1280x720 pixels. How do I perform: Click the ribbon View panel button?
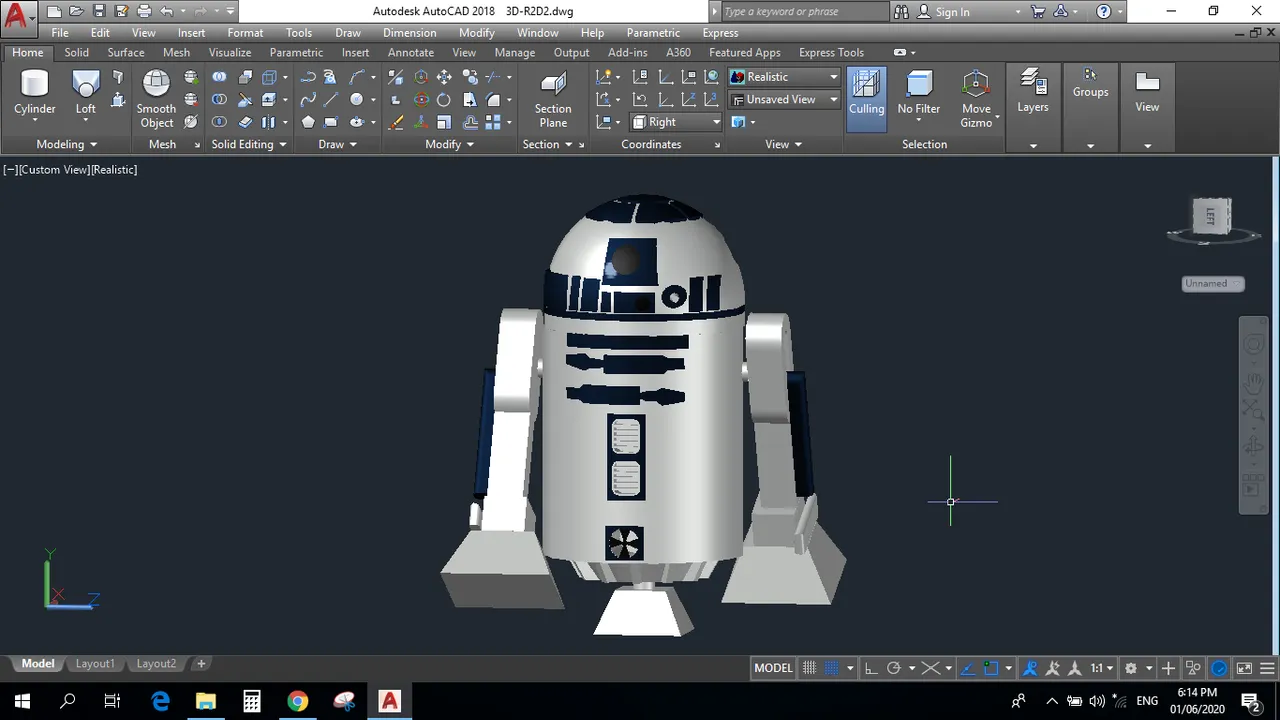(1147, 92)
